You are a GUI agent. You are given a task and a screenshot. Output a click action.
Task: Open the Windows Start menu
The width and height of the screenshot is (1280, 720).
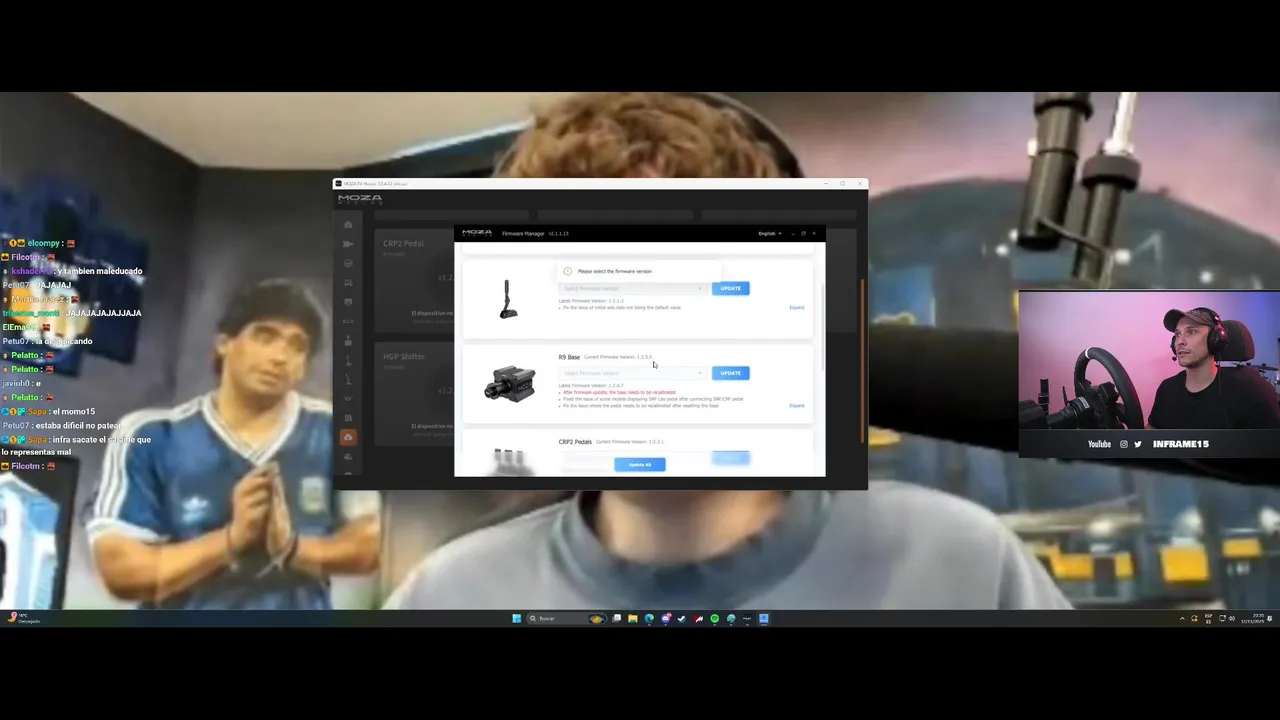pos(517,618)
